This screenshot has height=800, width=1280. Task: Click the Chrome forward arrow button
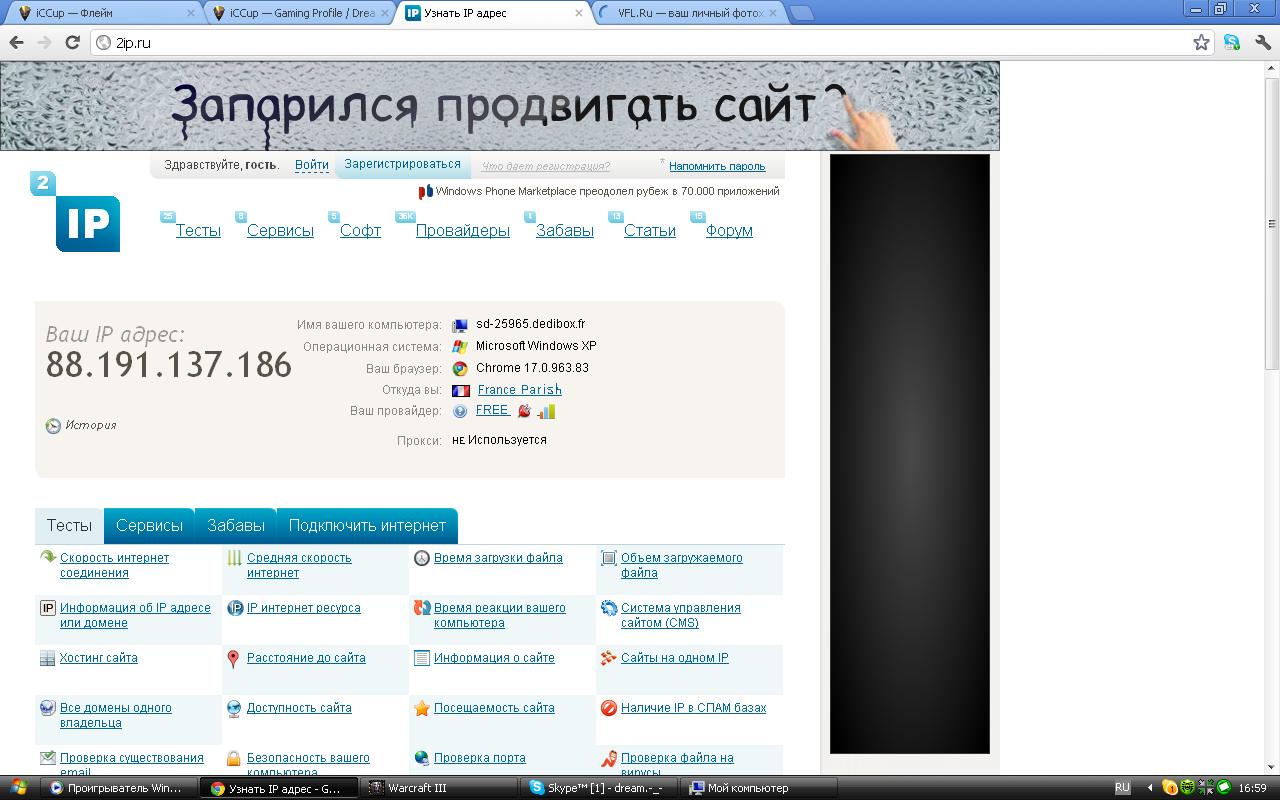[44, 42]
